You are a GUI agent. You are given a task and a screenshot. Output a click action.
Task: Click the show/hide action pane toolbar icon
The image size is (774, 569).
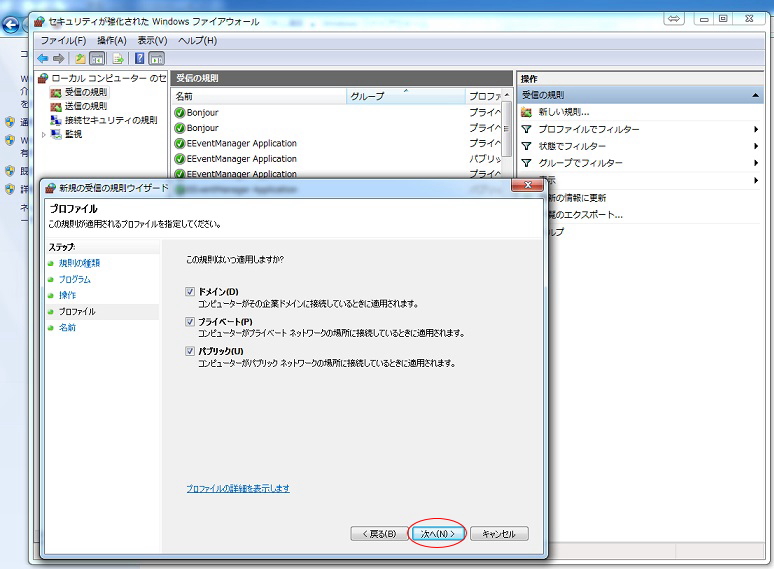156,59
